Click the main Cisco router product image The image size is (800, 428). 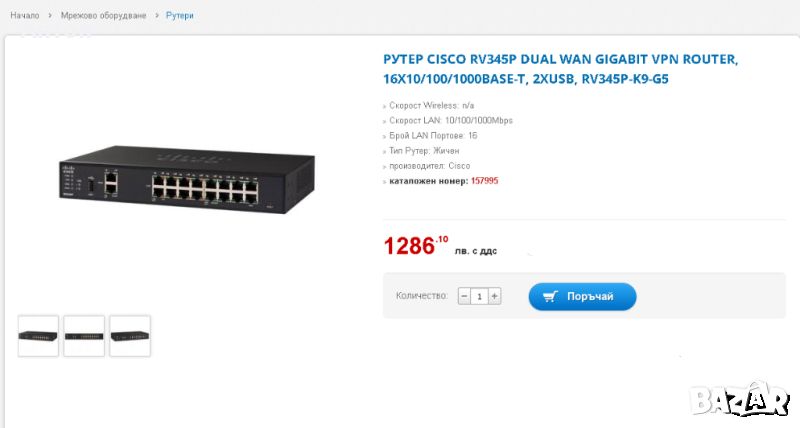[x=187, y=180]
